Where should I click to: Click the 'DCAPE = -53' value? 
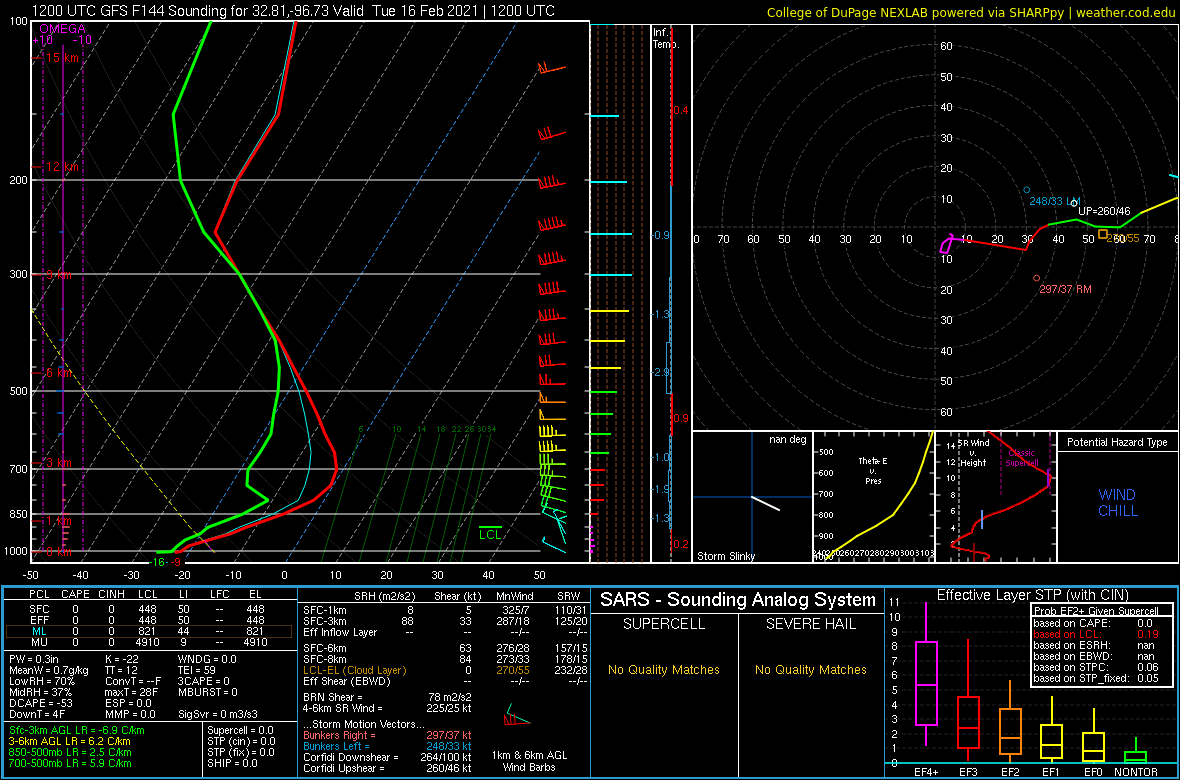coord(41,703)
